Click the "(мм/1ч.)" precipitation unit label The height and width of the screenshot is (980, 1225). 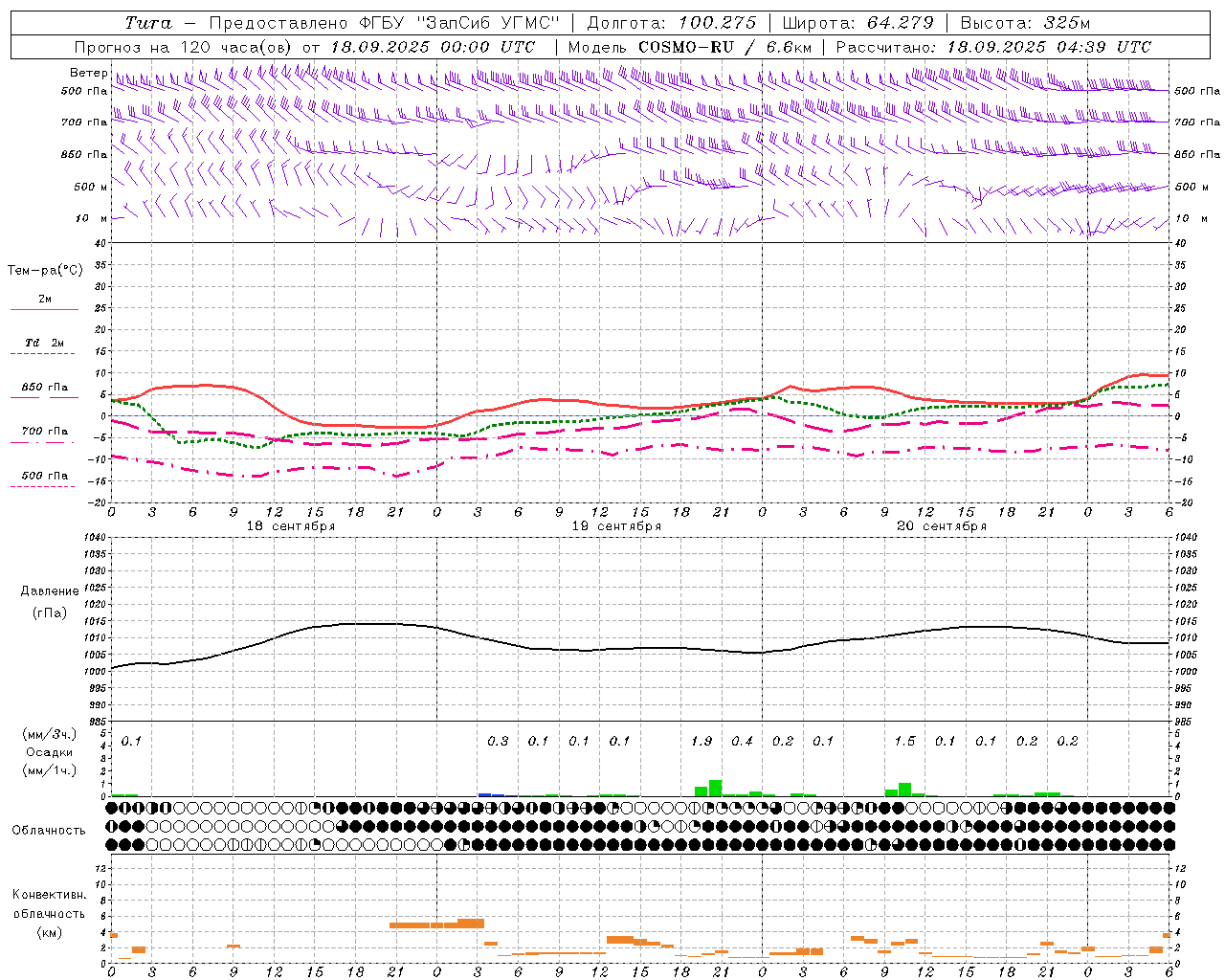point(50,770)
